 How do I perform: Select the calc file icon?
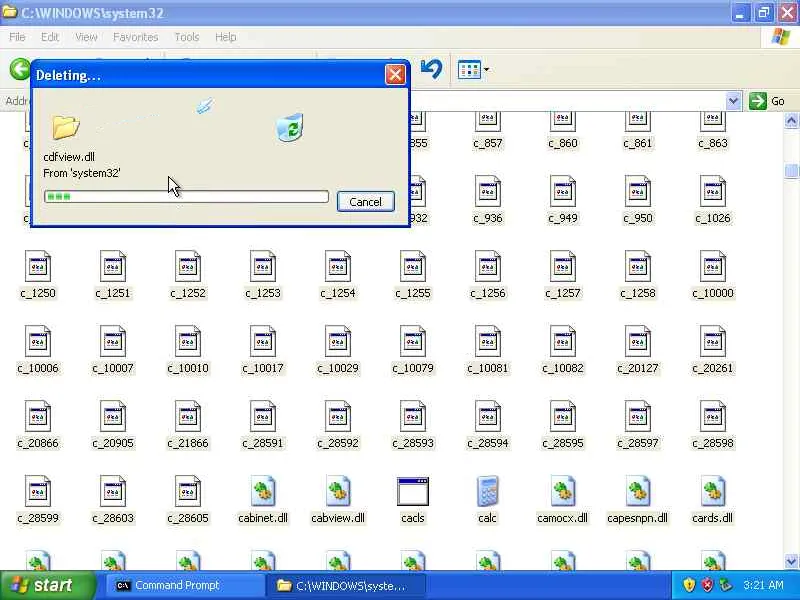(x=487, y=491)
